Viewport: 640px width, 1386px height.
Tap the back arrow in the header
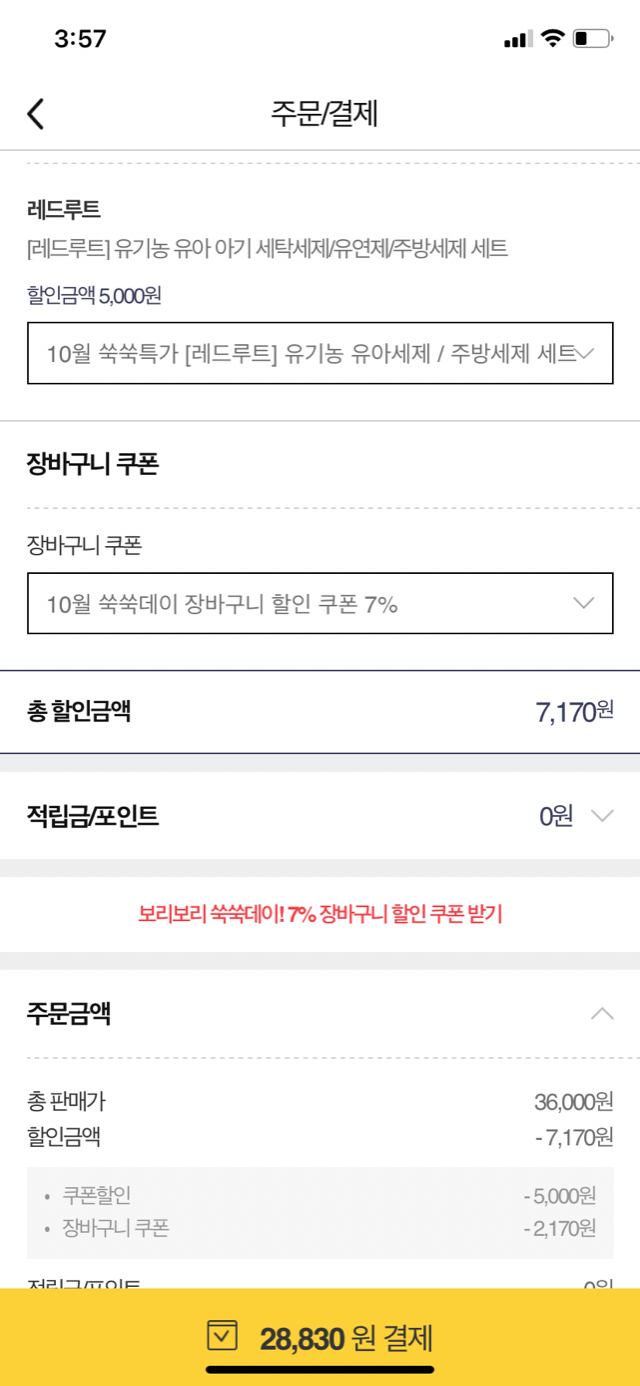[x=36, y=113]
